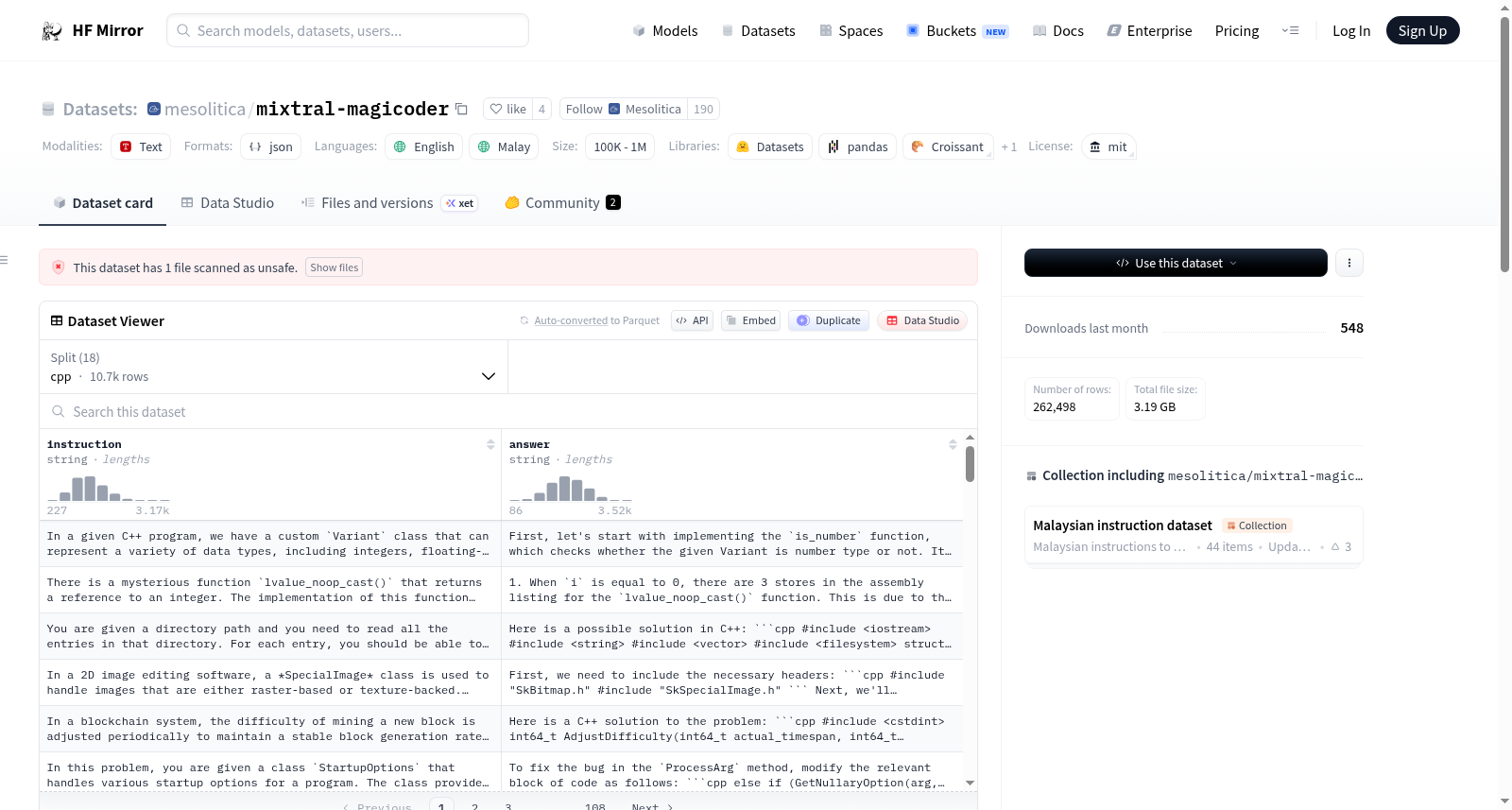Click the 100K - 1M size tag

(620, 146)
